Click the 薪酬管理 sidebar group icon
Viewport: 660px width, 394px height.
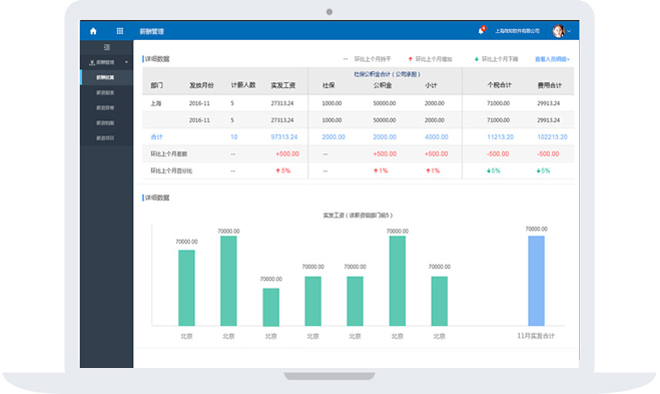(x=92, y=62)
